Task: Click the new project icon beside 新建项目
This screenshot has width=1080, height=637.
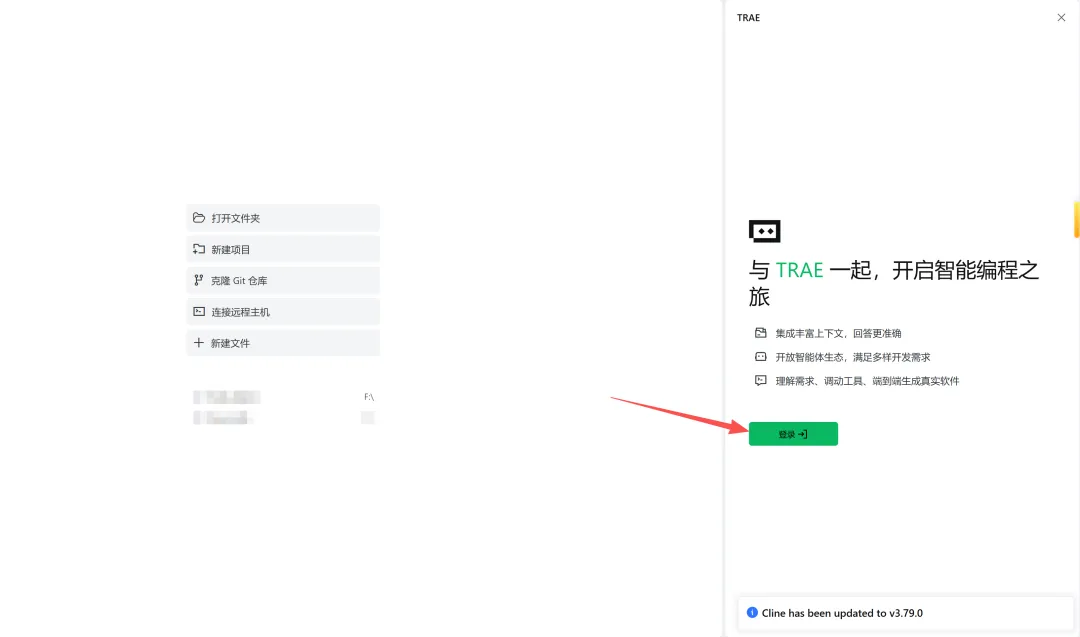Action: [199, 249]
